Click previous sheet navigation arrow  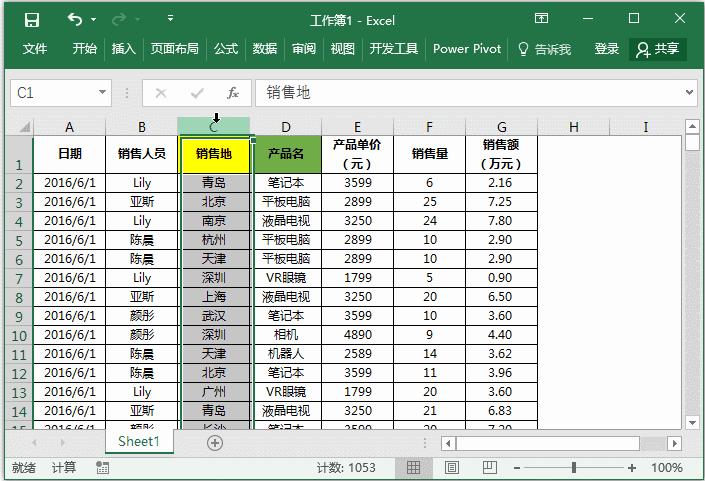tap(35, 443)
